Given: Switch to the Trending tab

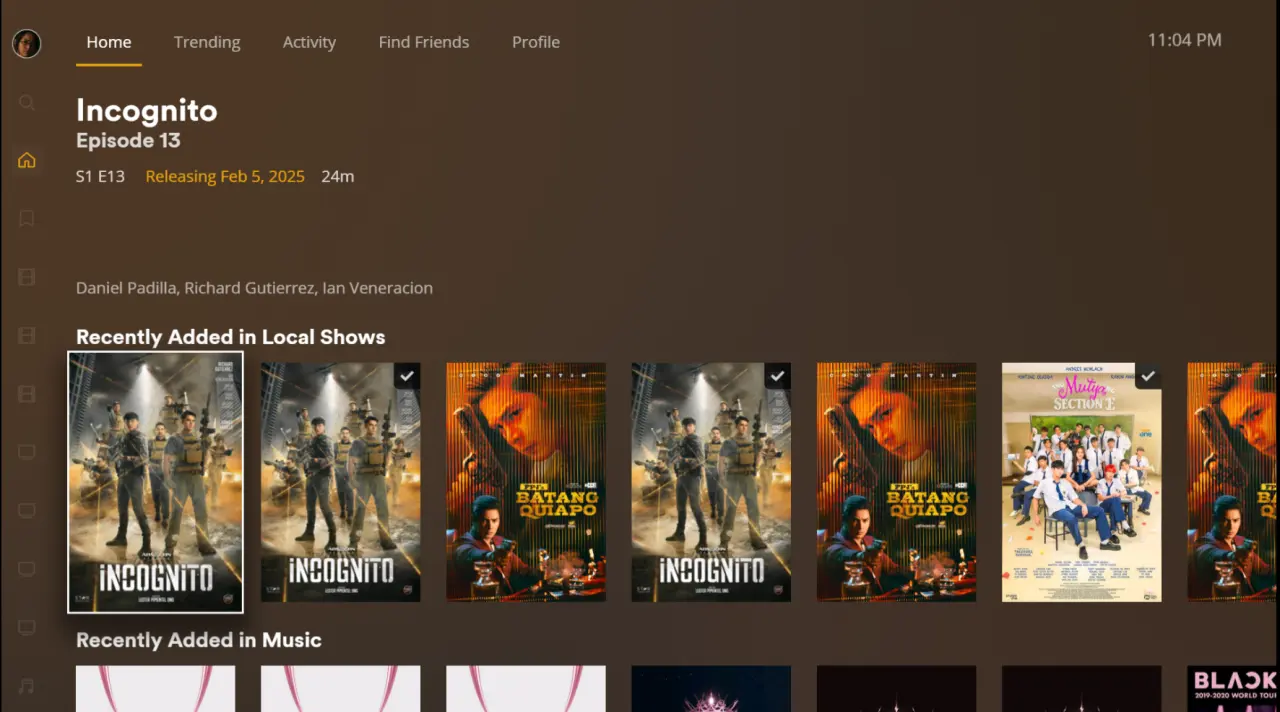Looking at the screenshot, I should click(207, 42).
